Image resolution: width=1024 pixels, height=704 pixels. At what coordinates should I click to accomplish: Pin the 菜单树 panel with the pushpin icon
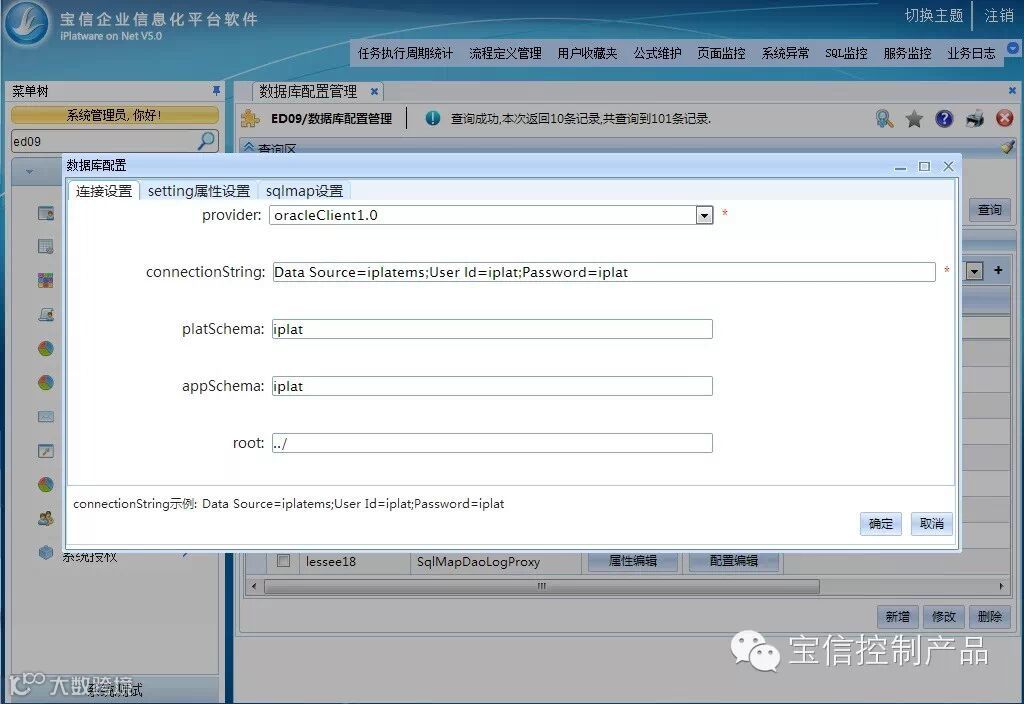216,91
